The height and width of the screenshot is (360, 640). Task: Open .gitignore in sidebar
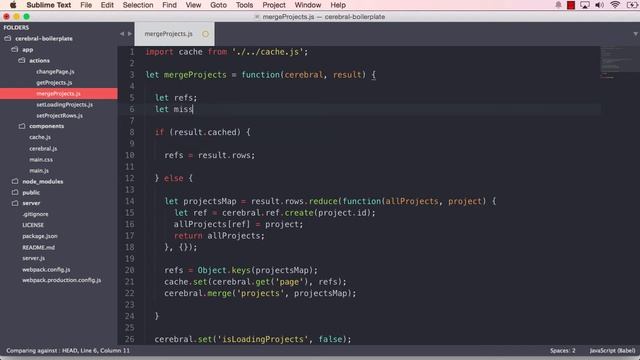coord(35,214)
